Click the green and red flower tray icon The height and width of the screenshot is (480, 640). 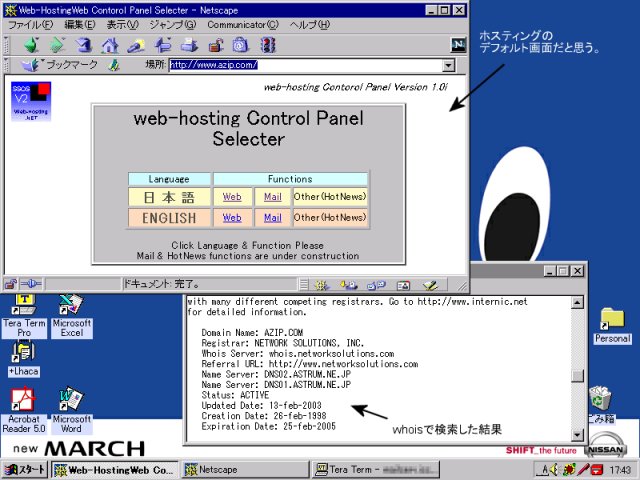[569, 469]
